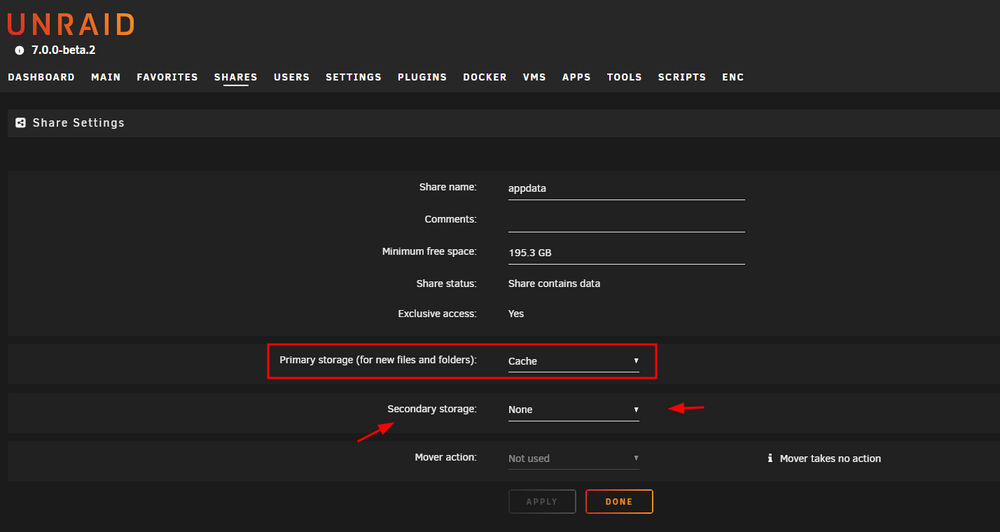Click the 'Minimum free space:' label
The height and width of the screenshot is (532, 1000).
click(429, 251)
